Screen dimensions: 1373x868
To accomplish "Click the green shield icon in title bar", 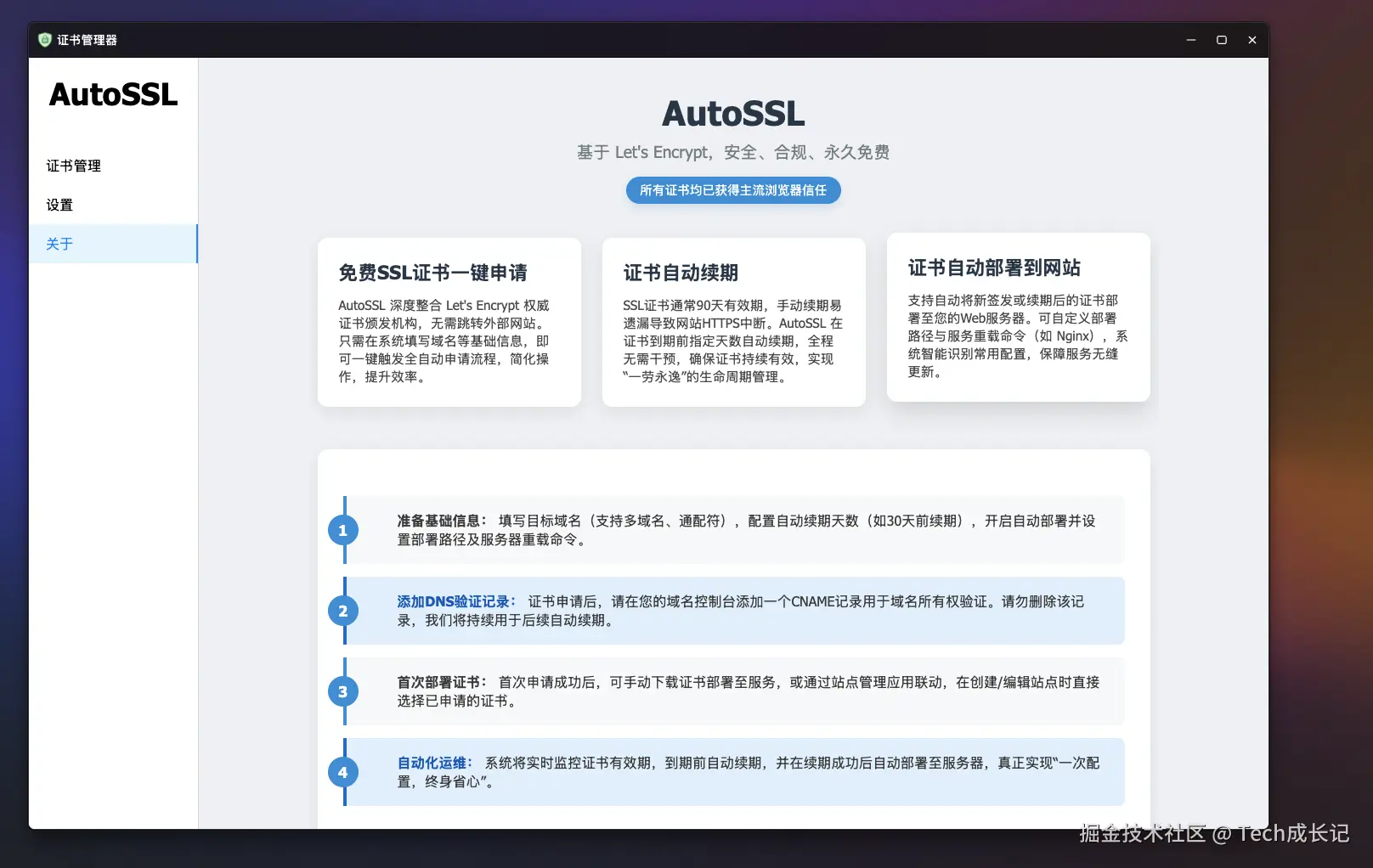I will (45, 39).
